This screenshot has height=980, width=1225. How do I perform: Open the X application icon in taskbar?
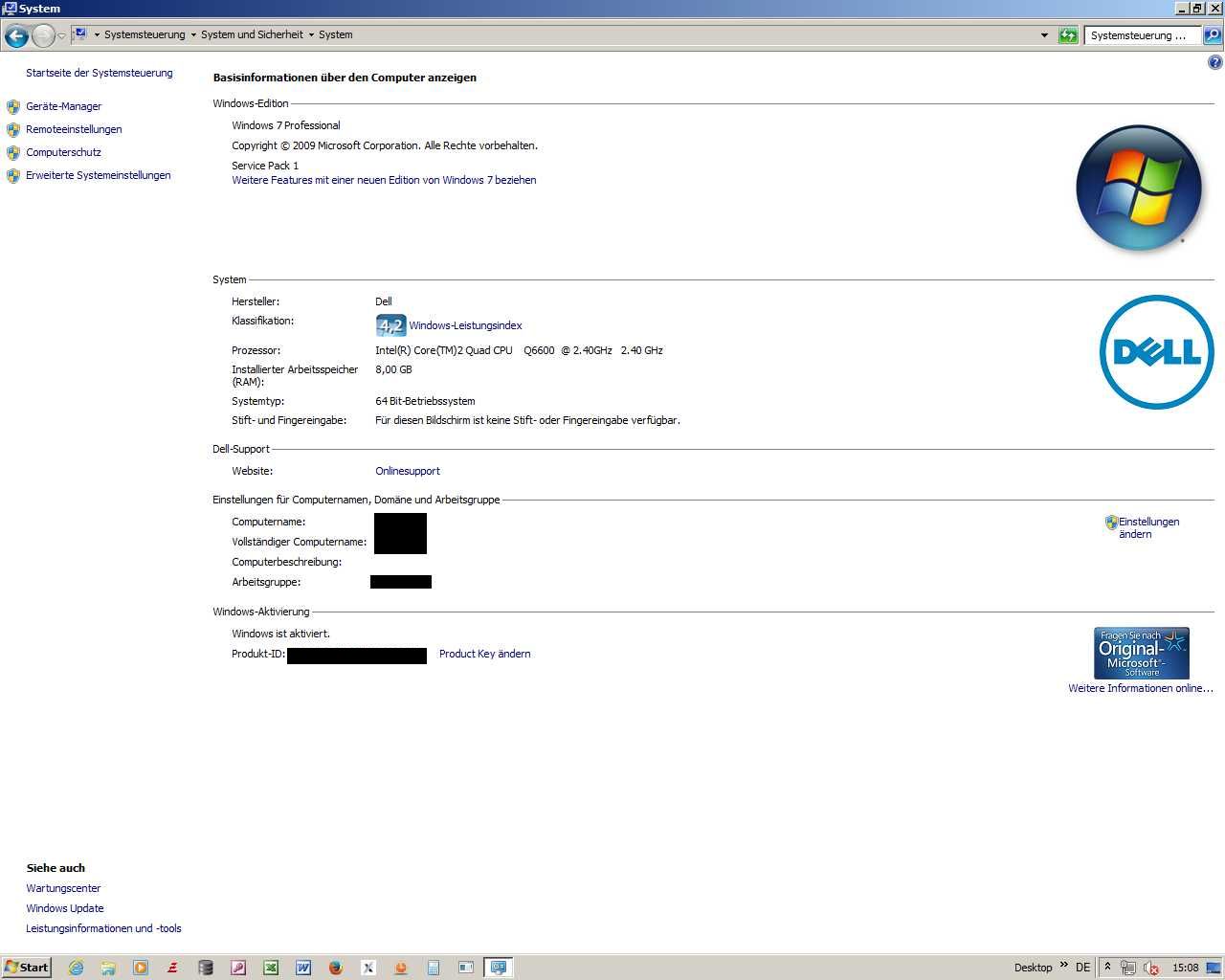click(368, 968)
